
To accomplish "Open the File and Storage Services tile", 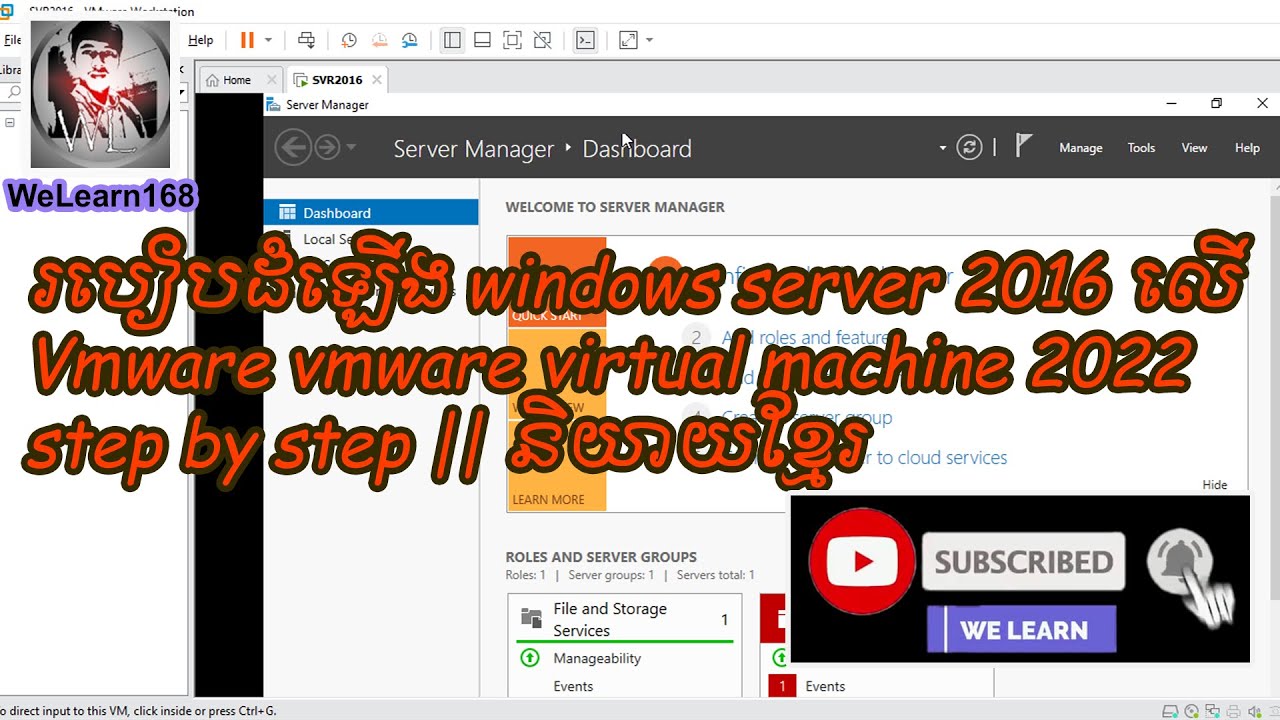I will tap(625, 619).
